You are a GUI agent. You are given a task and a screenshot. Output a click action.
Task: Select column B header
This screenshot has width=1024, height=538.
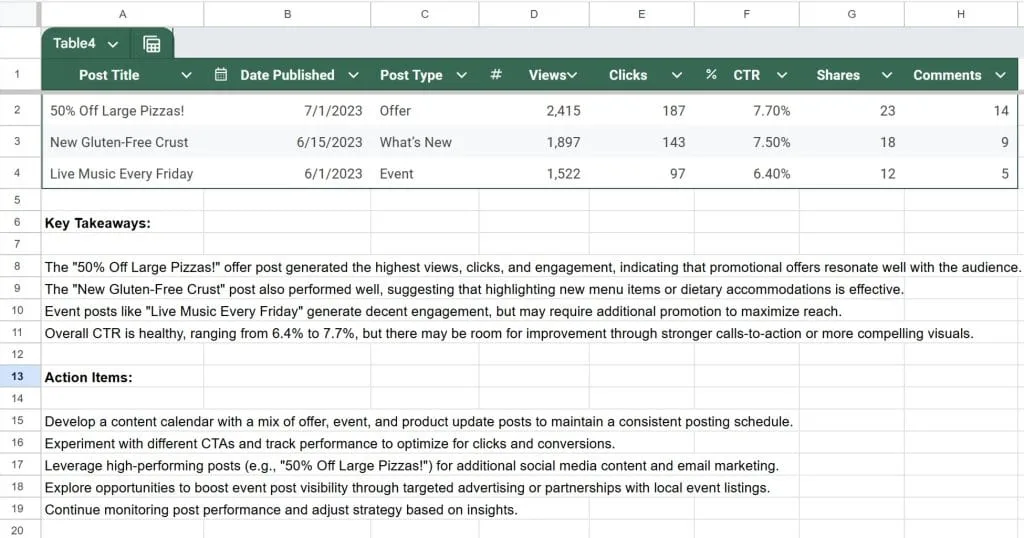[287, 14]
